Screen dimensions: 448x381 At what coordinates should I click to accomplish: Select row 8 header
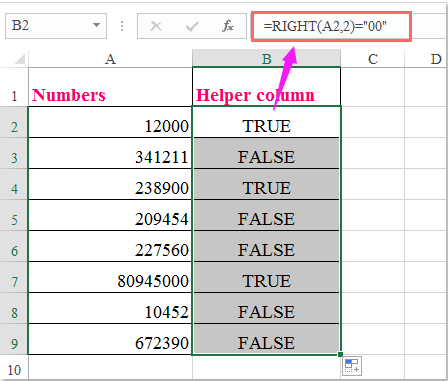tap(14, 308)
